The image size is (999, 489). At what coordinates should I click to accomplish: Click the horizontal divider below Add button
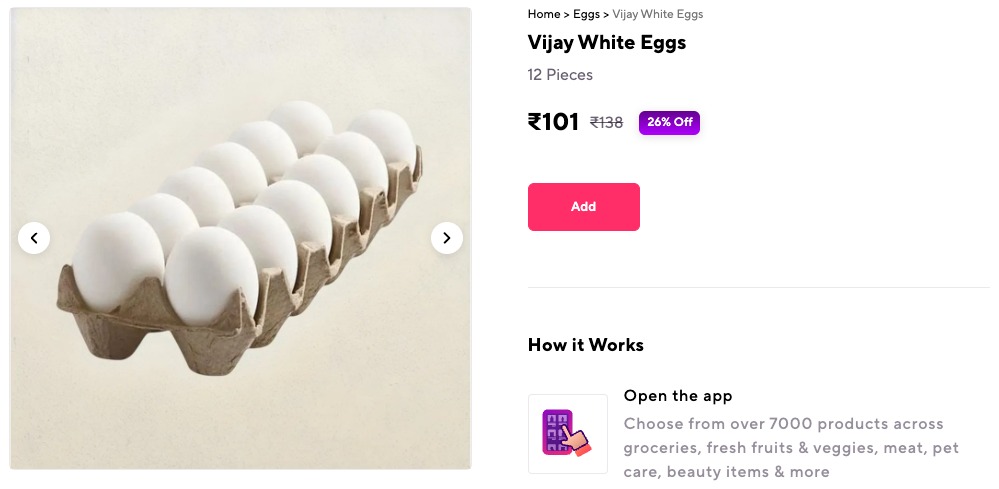(758, 287)
